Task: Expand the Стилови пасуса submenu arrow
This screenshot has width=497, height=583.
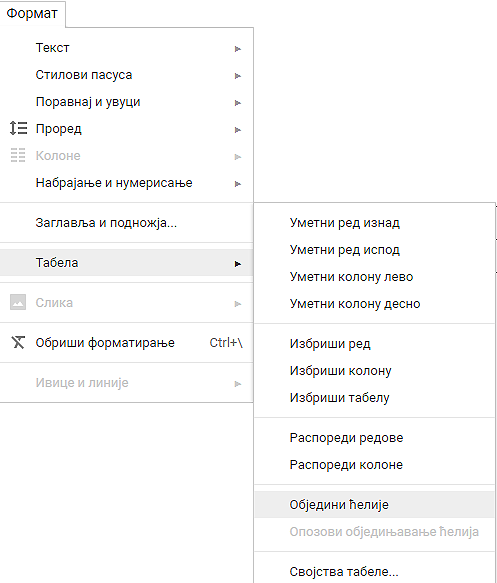Action: coord(238,76)
